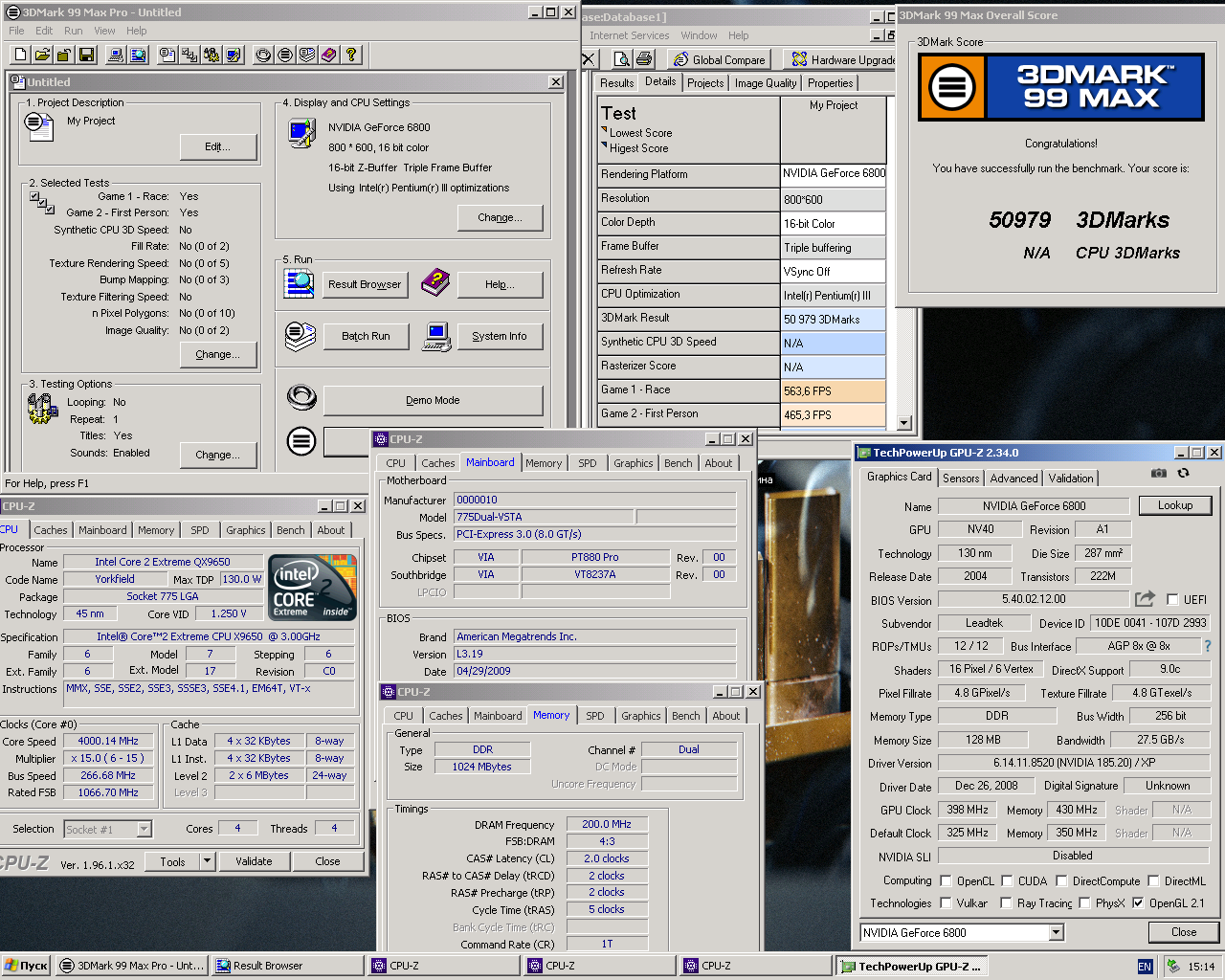Click the Batch Run button
The image size is (1225, 980).
(366, 336)
